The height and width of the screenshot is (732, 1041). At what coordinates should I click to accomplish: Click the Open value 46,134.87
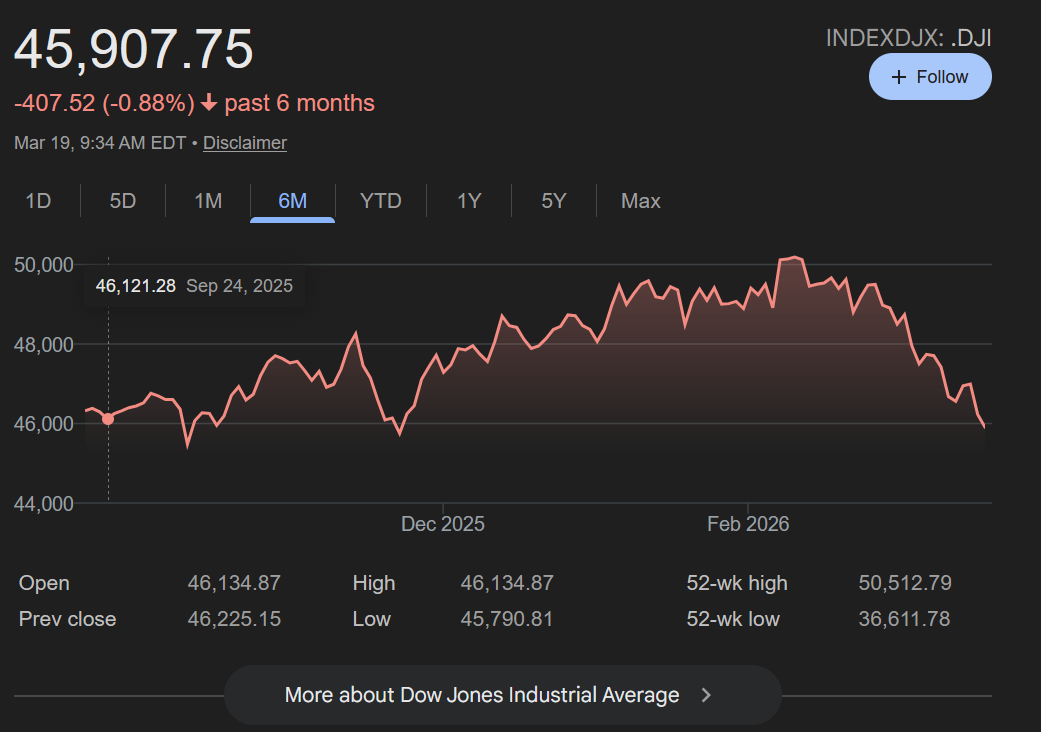click(234, 583)
